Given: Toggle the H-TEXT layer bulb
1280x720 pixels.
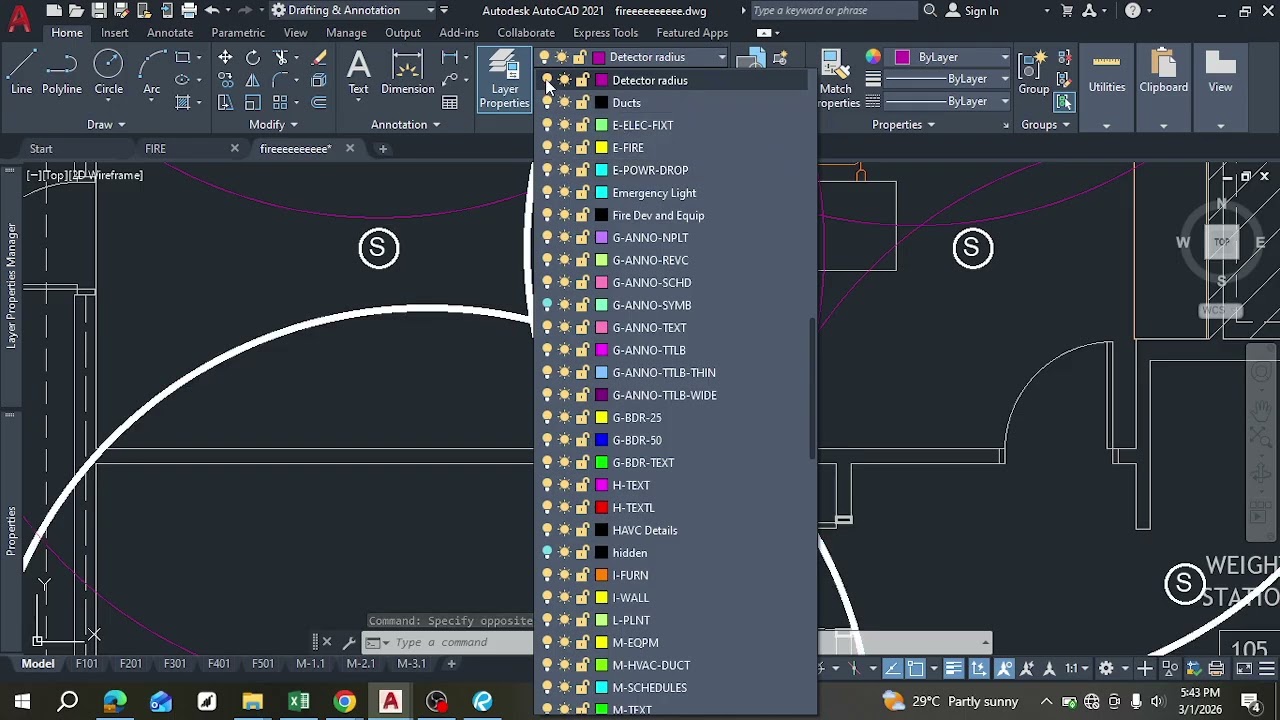Looking at the screenshot, I should [x=547, y=485].
